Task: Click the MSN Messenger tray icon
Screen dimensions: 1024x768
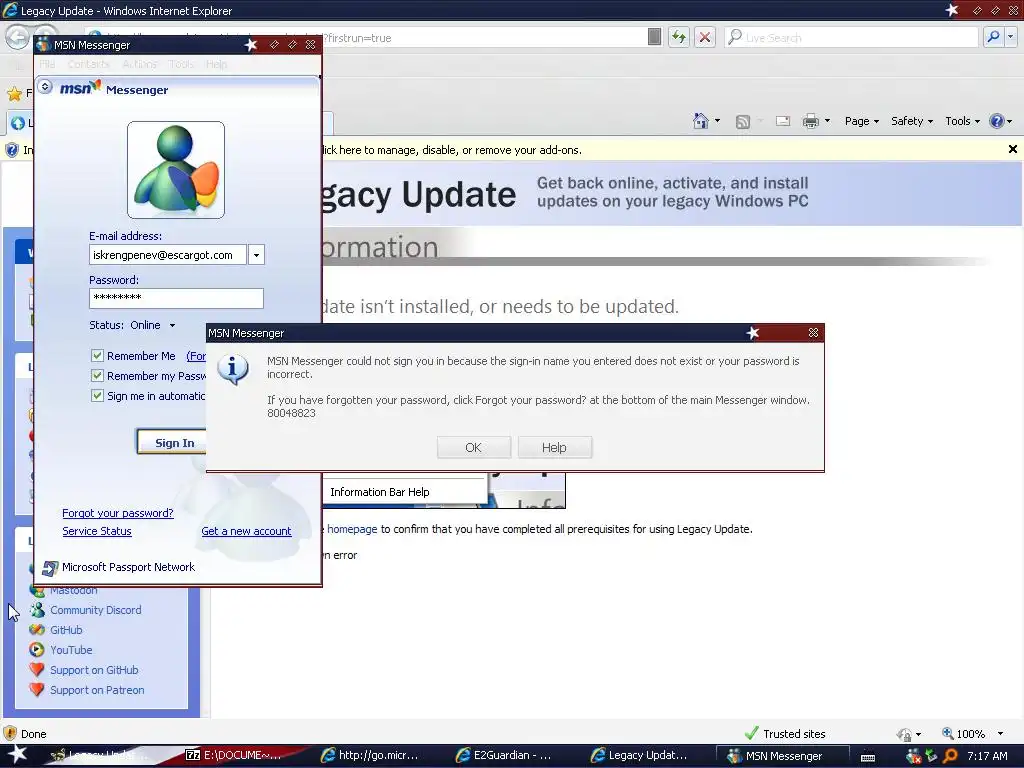Action: (914, 756)
